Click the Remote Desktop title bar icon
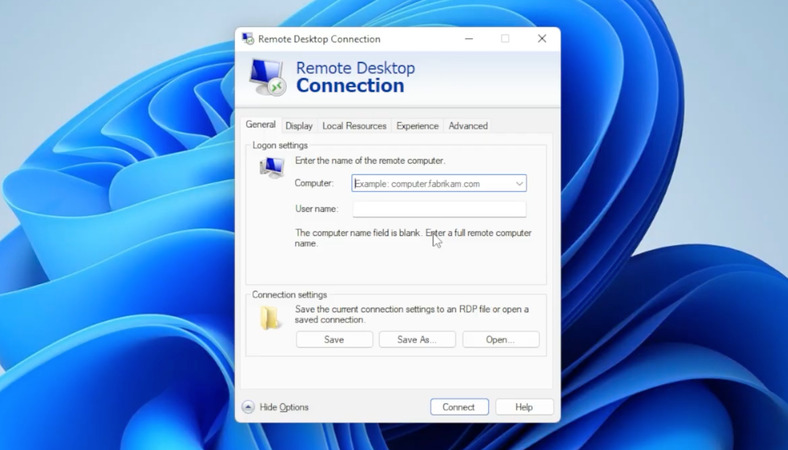 [x=248, y=39]
